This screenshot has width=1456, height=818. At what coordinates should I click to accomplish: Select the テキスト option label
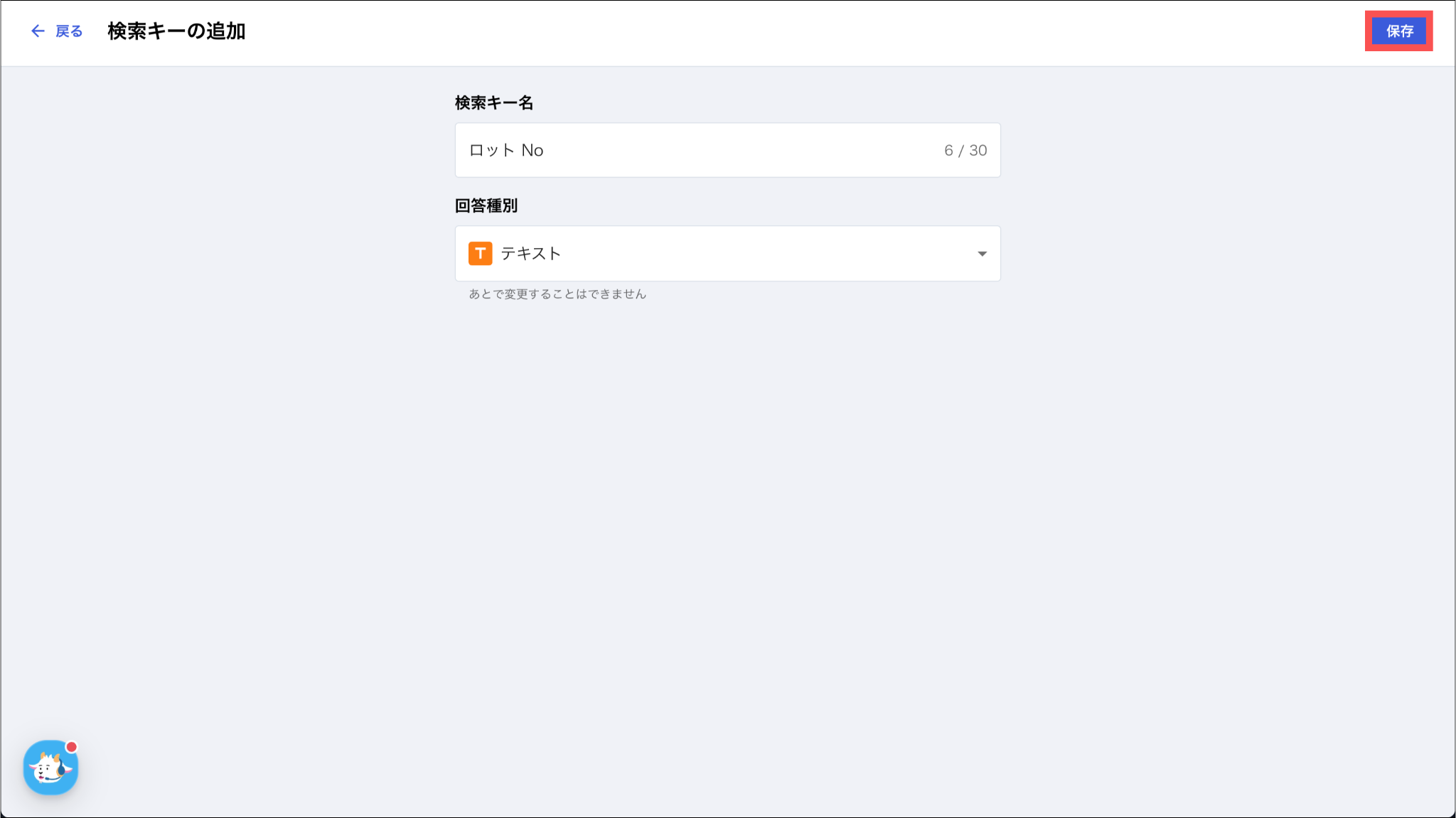coord(531,254)
